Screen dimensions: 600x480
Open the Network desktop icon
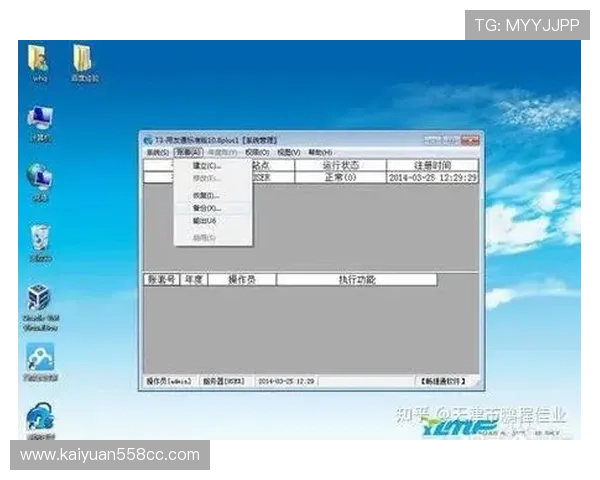[x=40, y=180]
